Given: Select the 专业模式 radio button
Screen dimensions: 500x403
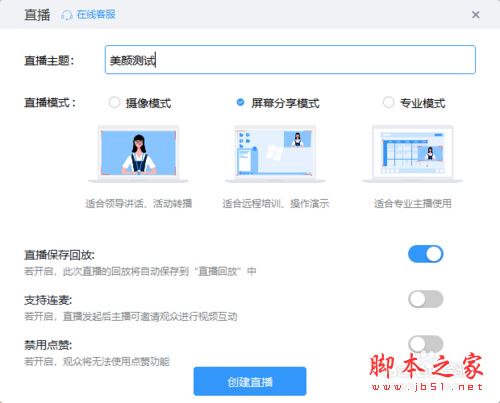Looking at the screenshot, I should (388, 102).
